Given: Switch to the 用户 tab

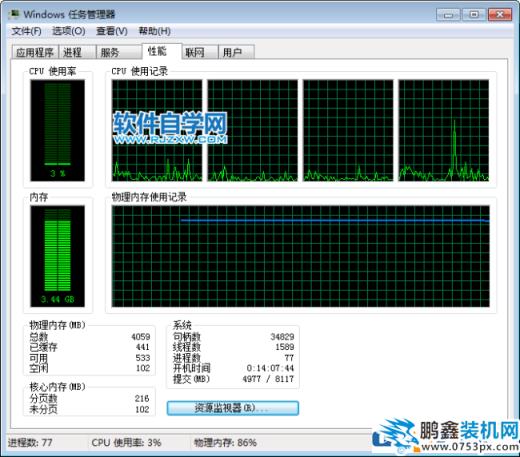Looking at the screenshot, I should 236,52.
